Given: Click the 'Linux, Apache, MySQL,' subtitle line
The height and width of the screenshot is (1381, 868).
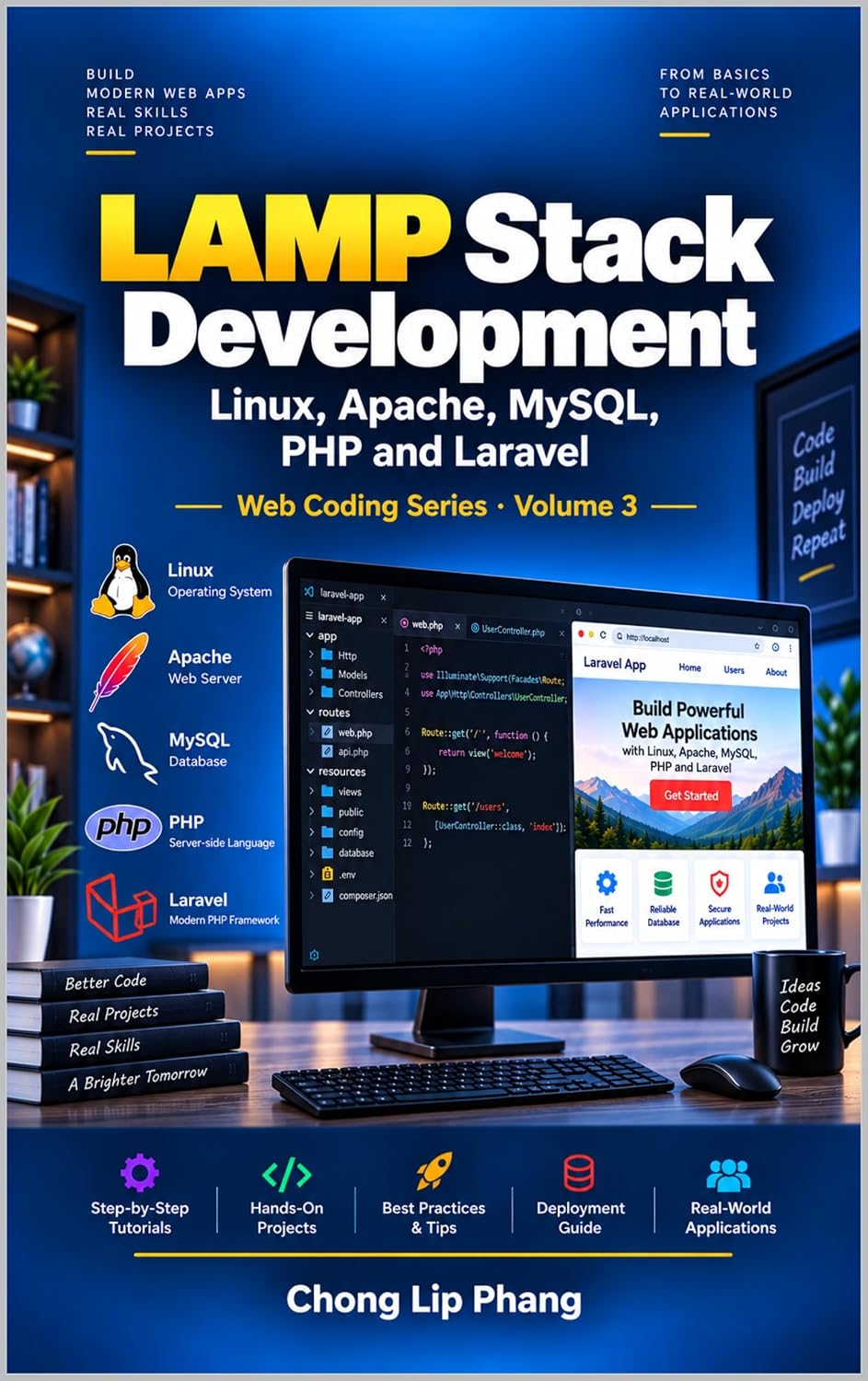Looking at the screenshot, I should pos(434,405).
